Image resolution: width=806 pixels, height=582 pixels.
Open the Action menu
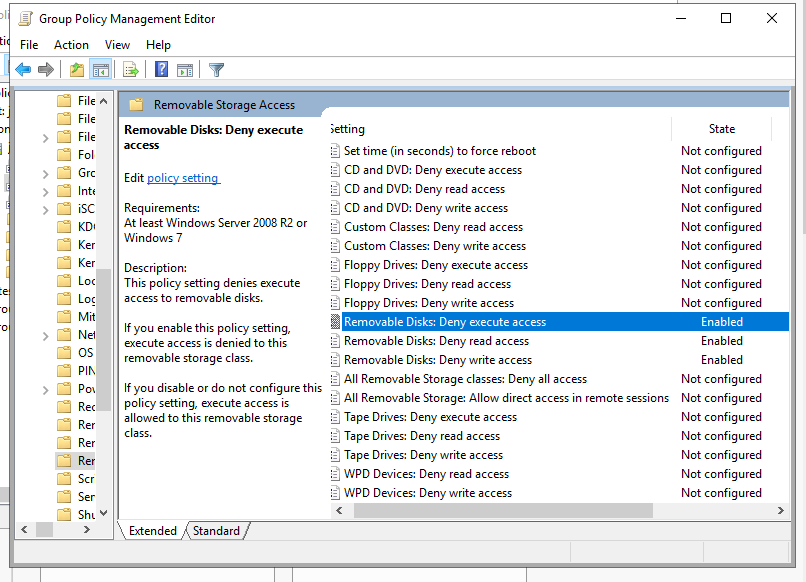71,45
